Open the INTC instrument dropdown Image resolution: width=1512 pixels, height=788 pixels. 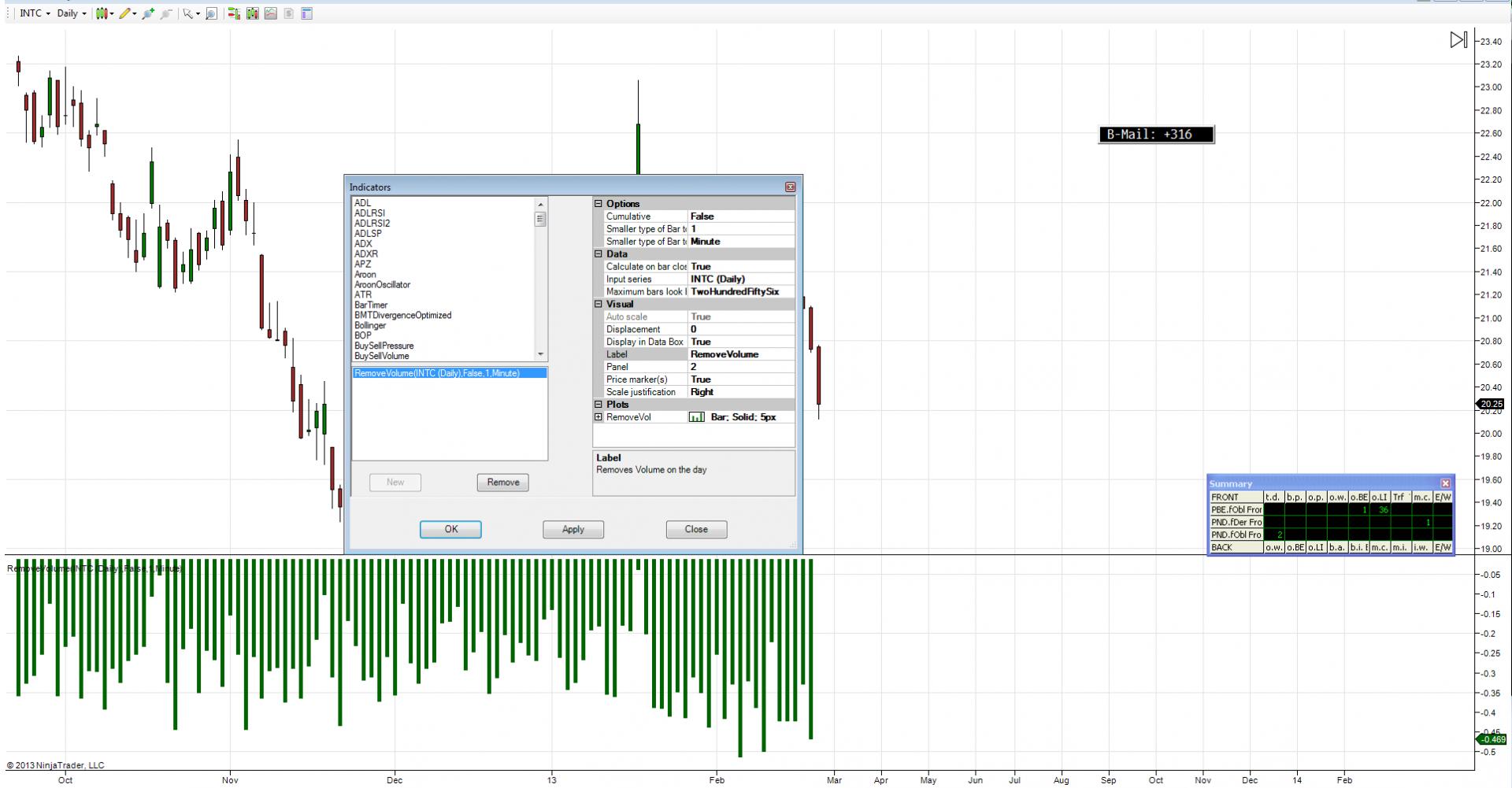[34, 13]
